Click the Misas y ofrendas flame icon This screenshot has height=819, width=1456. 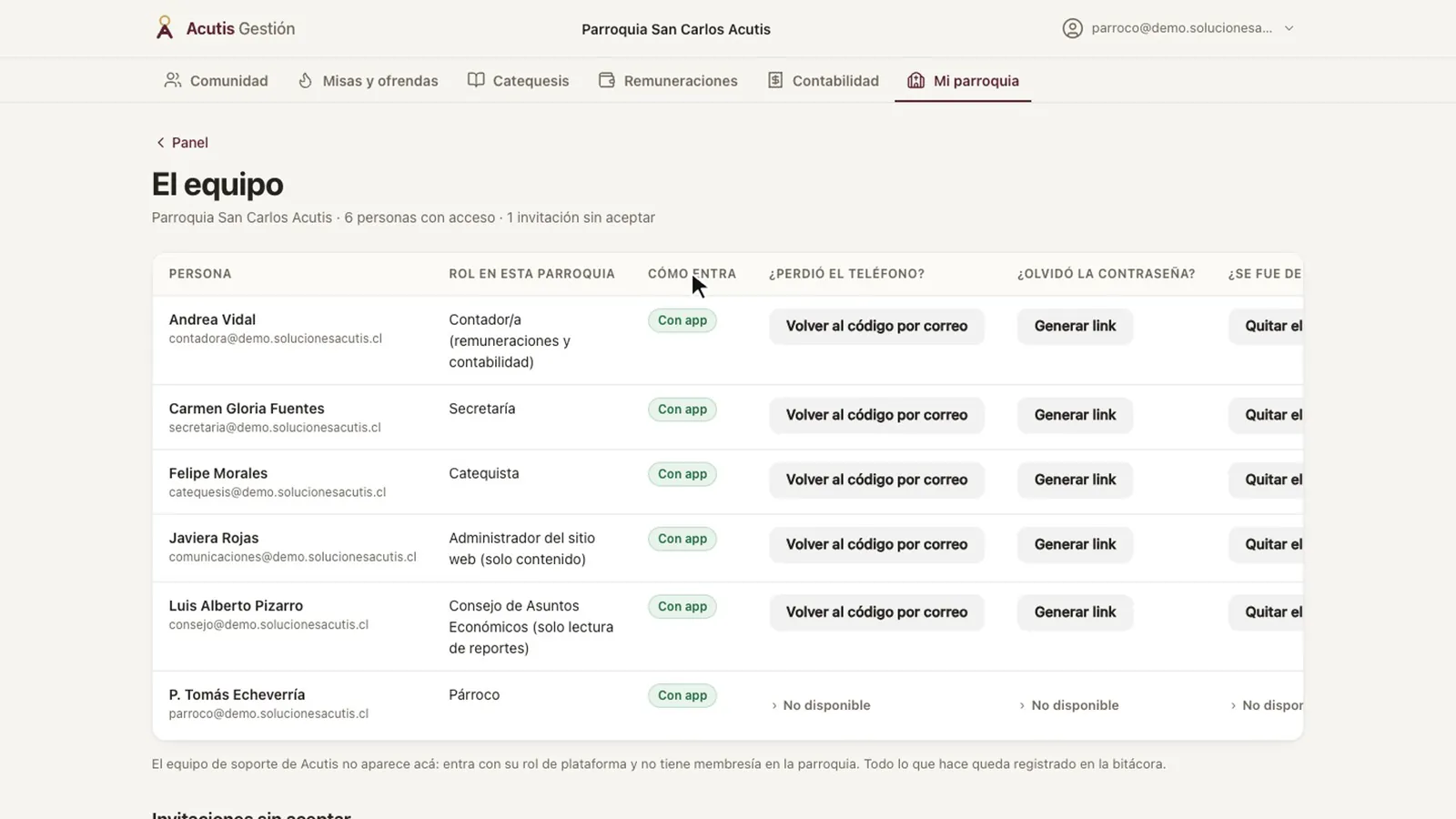(x=306, y=80)
